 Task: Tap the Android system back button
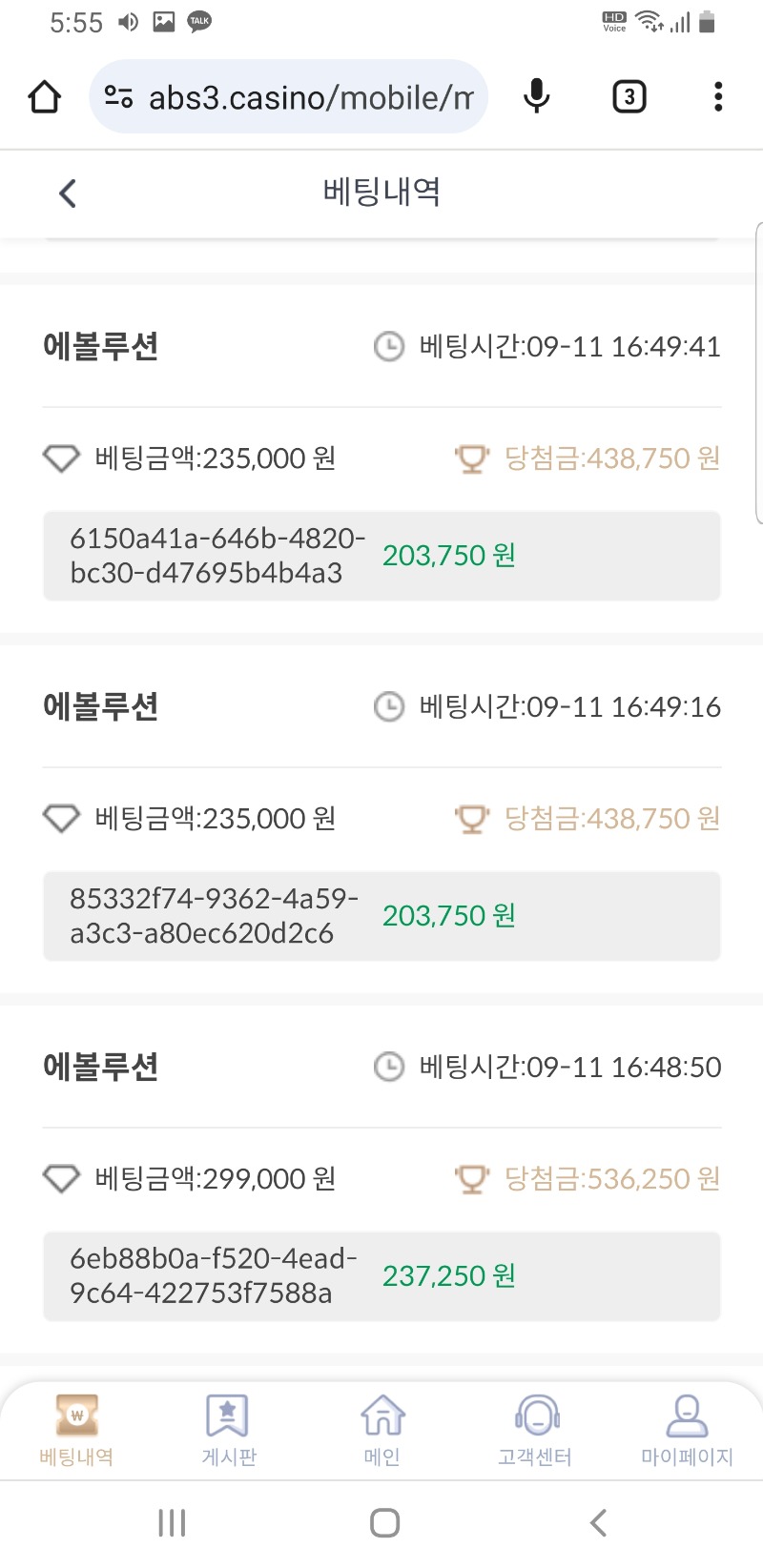(598, 1522)
